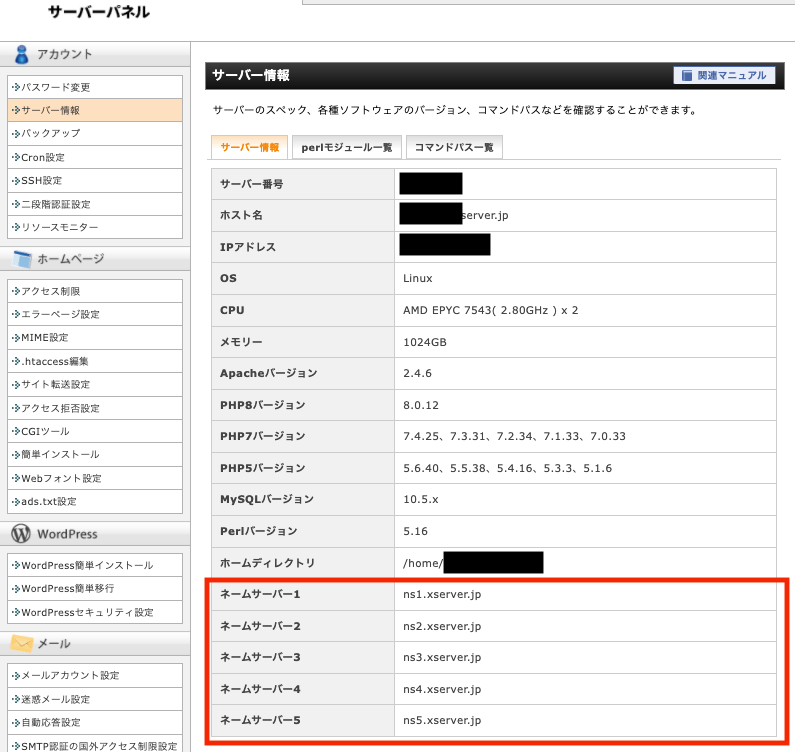Click the manual icon beside 関連マニュアル

click(x=687, y=75)
